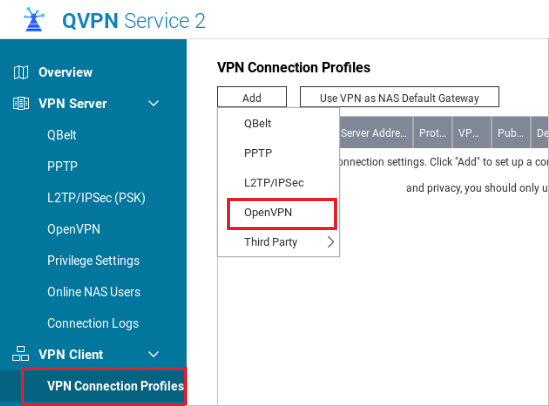Click the VPN Server rack icon
549x406 pixels.
point(21,104)
